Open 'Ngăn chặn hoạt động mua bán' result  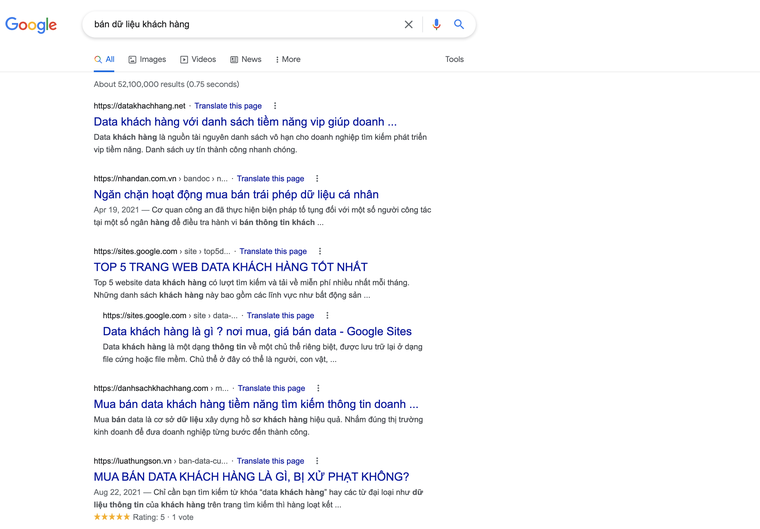point(236,194)
